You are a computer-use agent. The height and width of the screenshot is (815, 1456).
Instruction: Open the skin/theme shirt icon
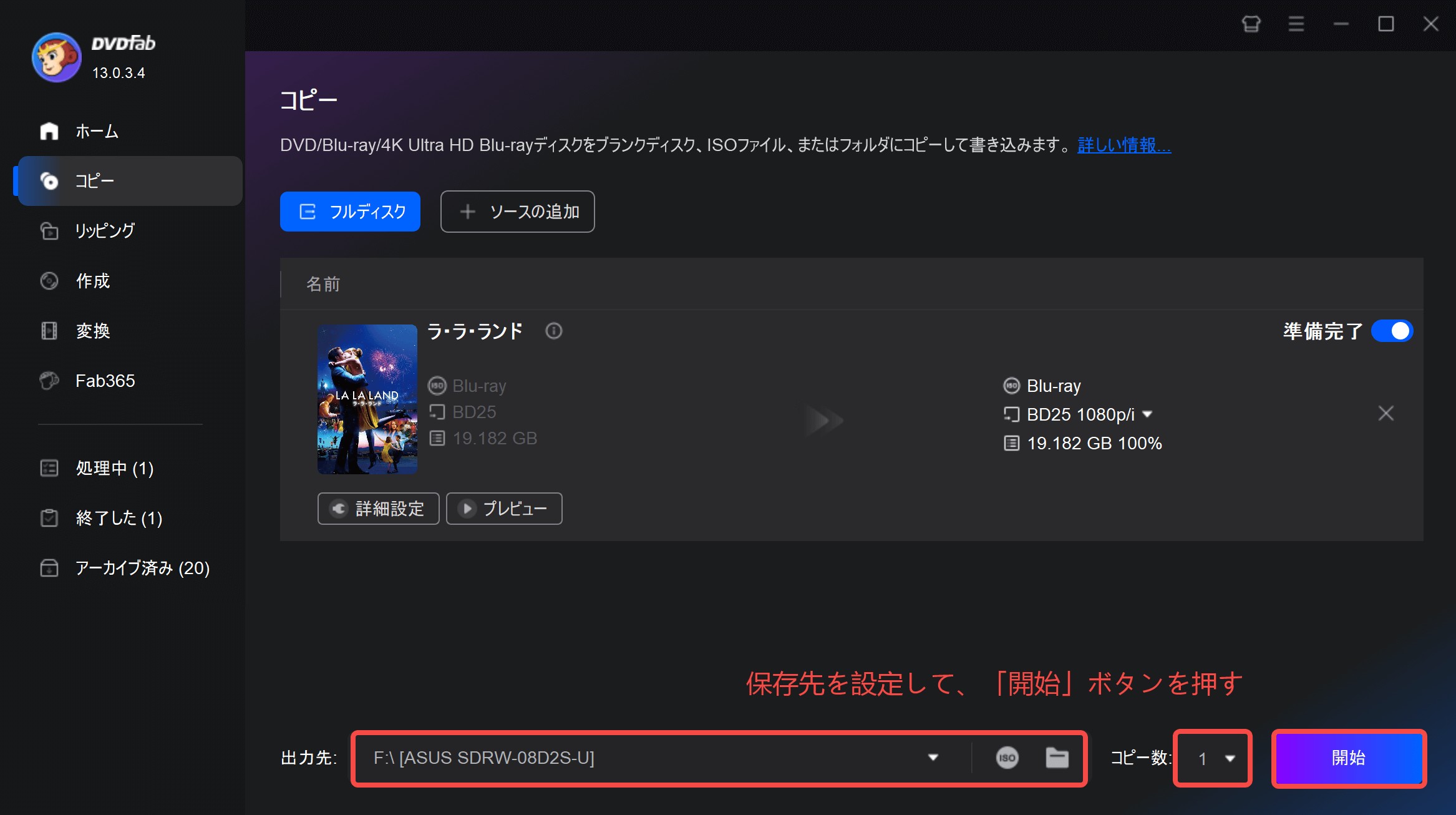point(1251,24)
